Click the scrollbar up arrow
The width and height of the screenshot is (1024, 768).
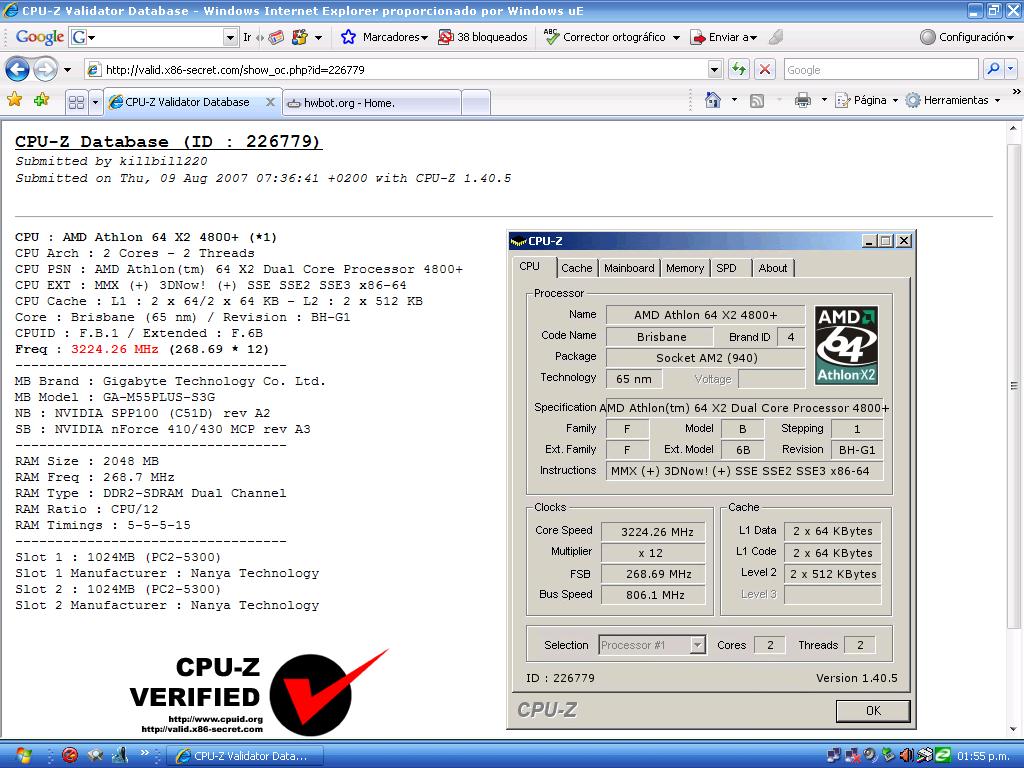(1014, 129)
